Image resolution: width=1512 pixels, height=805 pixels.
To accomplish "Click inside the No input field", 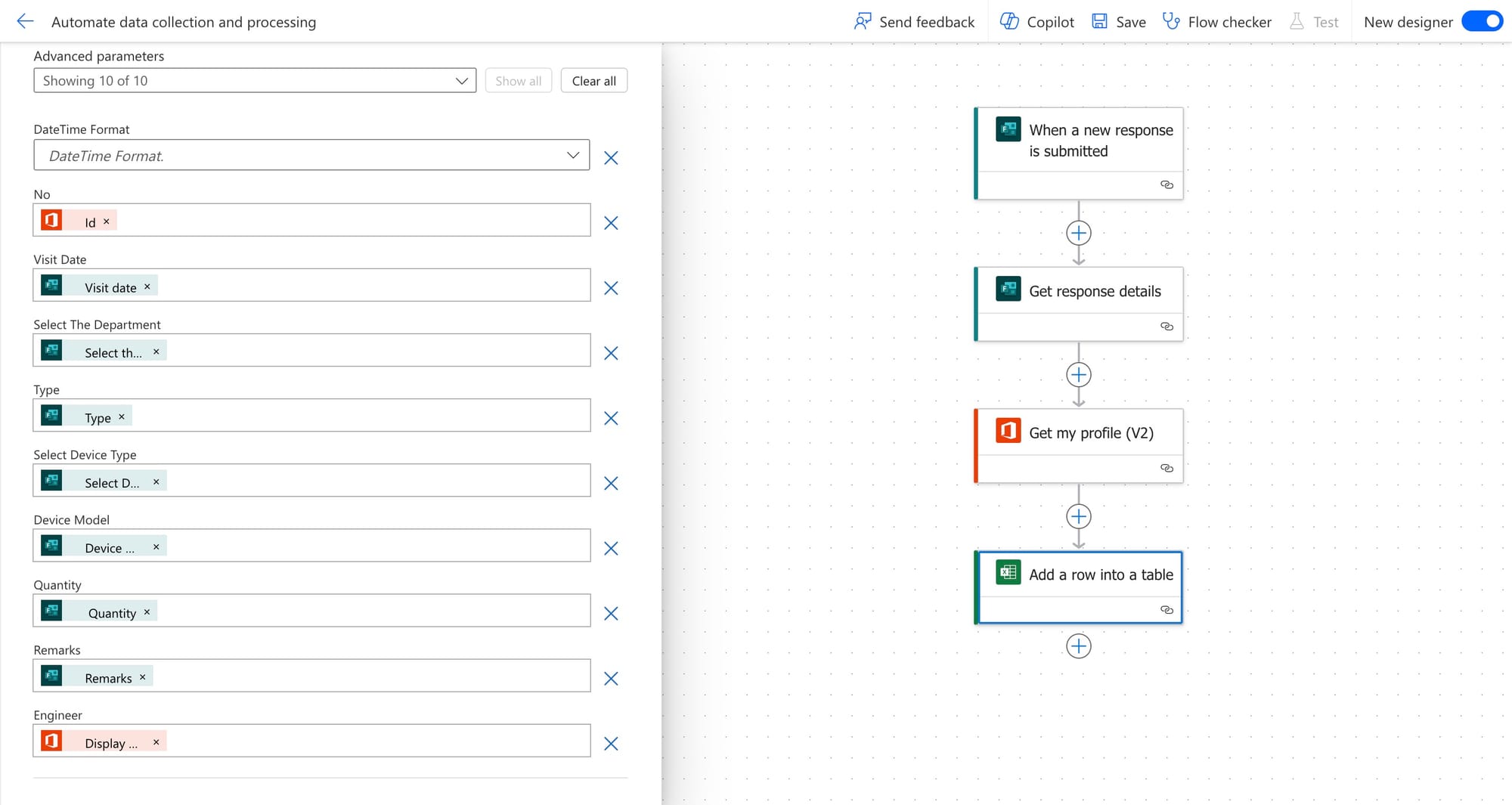I will 311,220.
